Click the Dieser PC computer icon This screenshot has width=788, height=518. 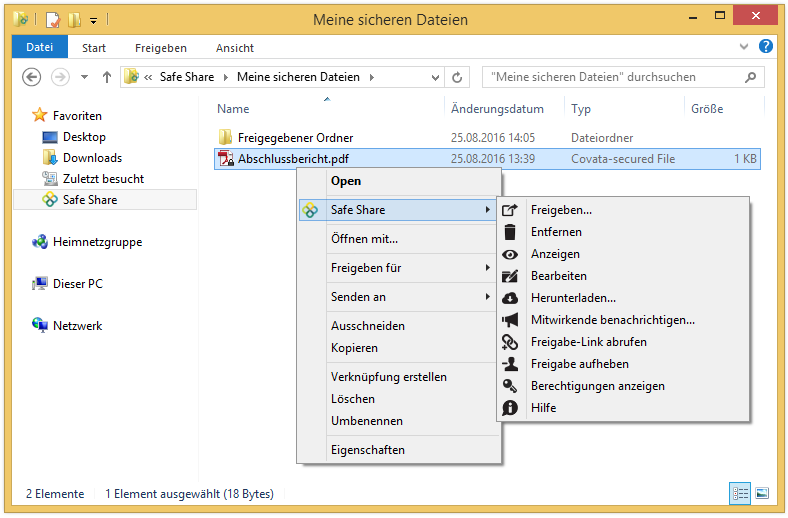pyautogui.click(x=40, y=284)
